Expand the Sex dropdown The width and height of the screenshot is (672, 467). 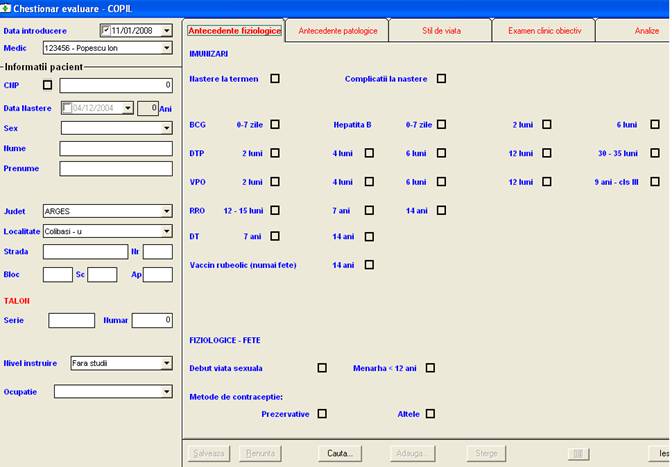point(166,128)
